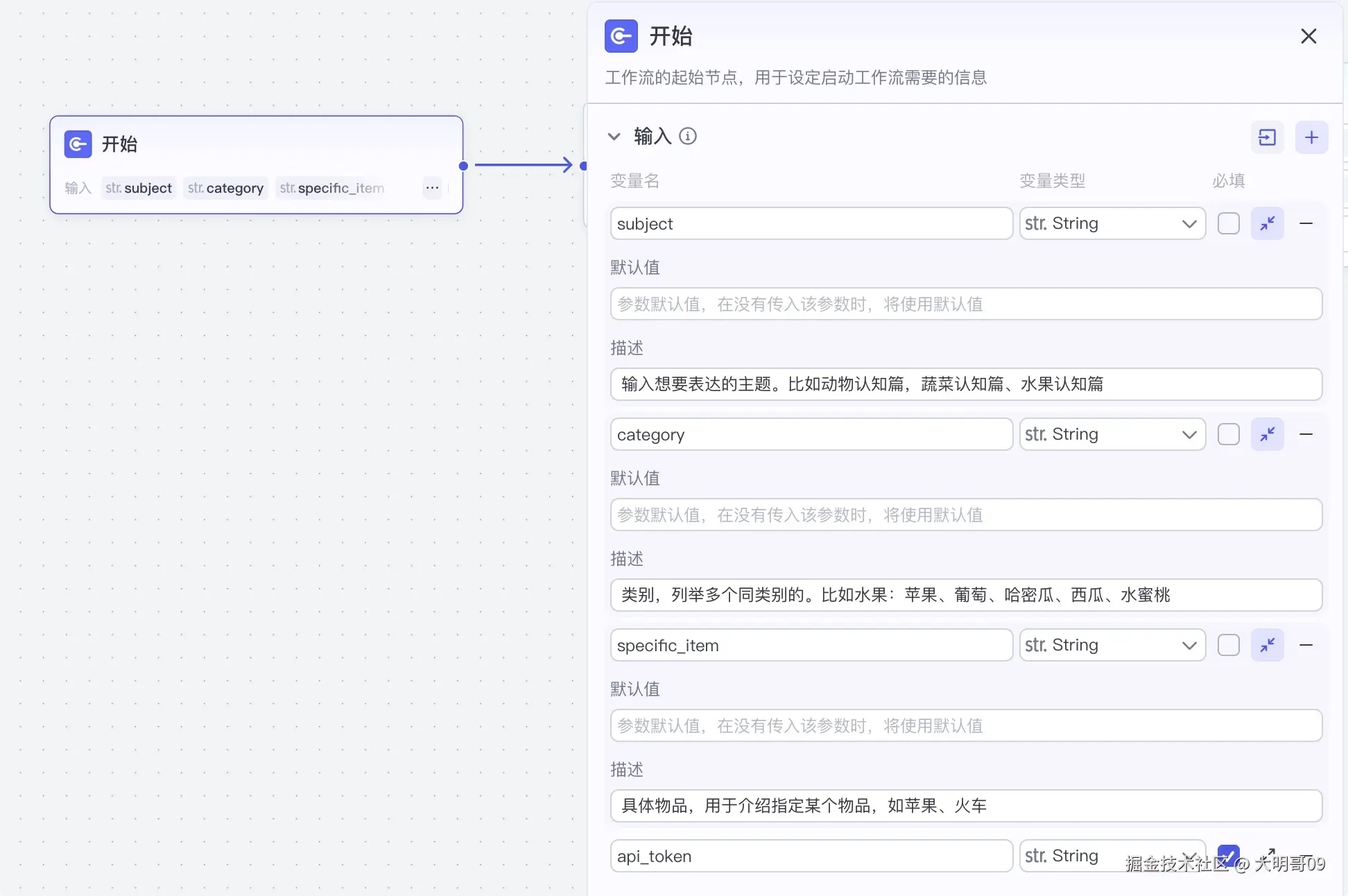Click the info icon beside 输入 heading
Screen dimensions: 1348x896
[687, 136]
